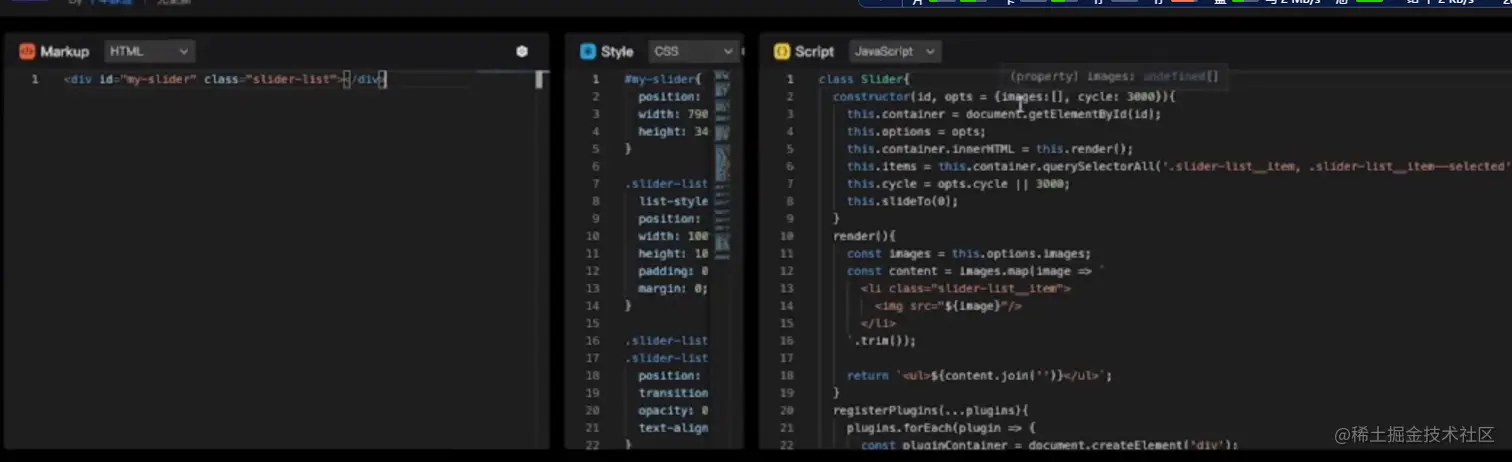Open the JavaScript language dropdown
The image size is (1512, 462).
[x=895, y=51]
